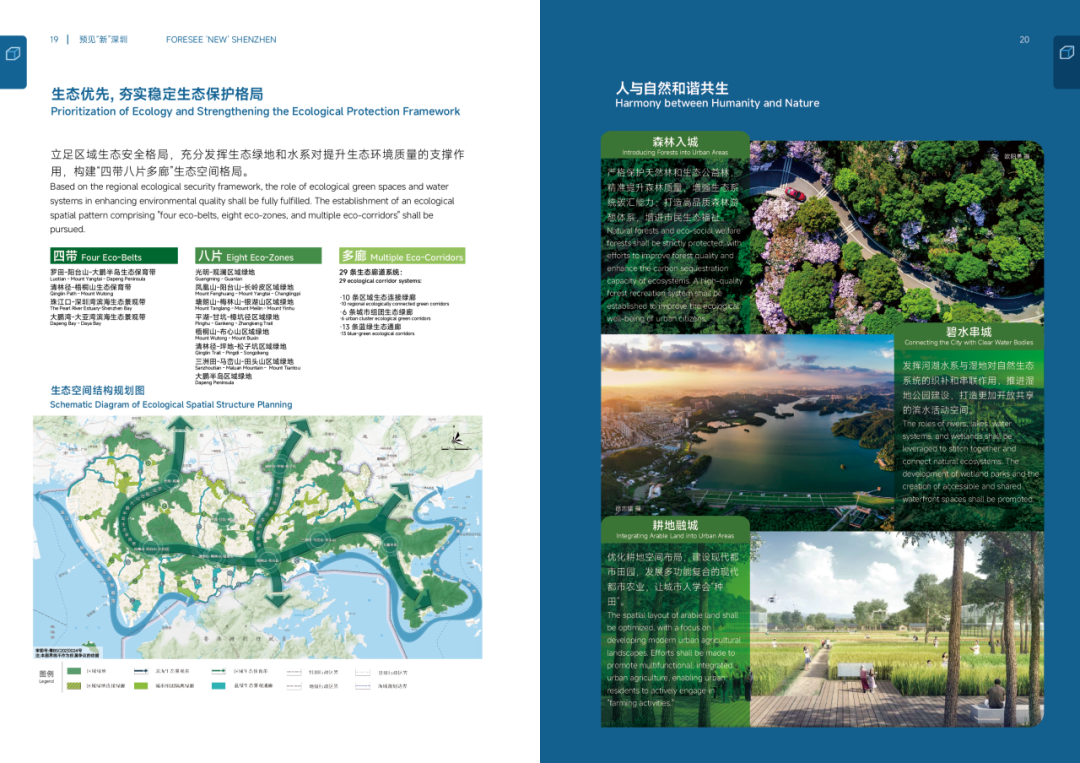Click the hatched green legend swatch
Viewport: 1080px width, 763px height.
click(74, 686)
